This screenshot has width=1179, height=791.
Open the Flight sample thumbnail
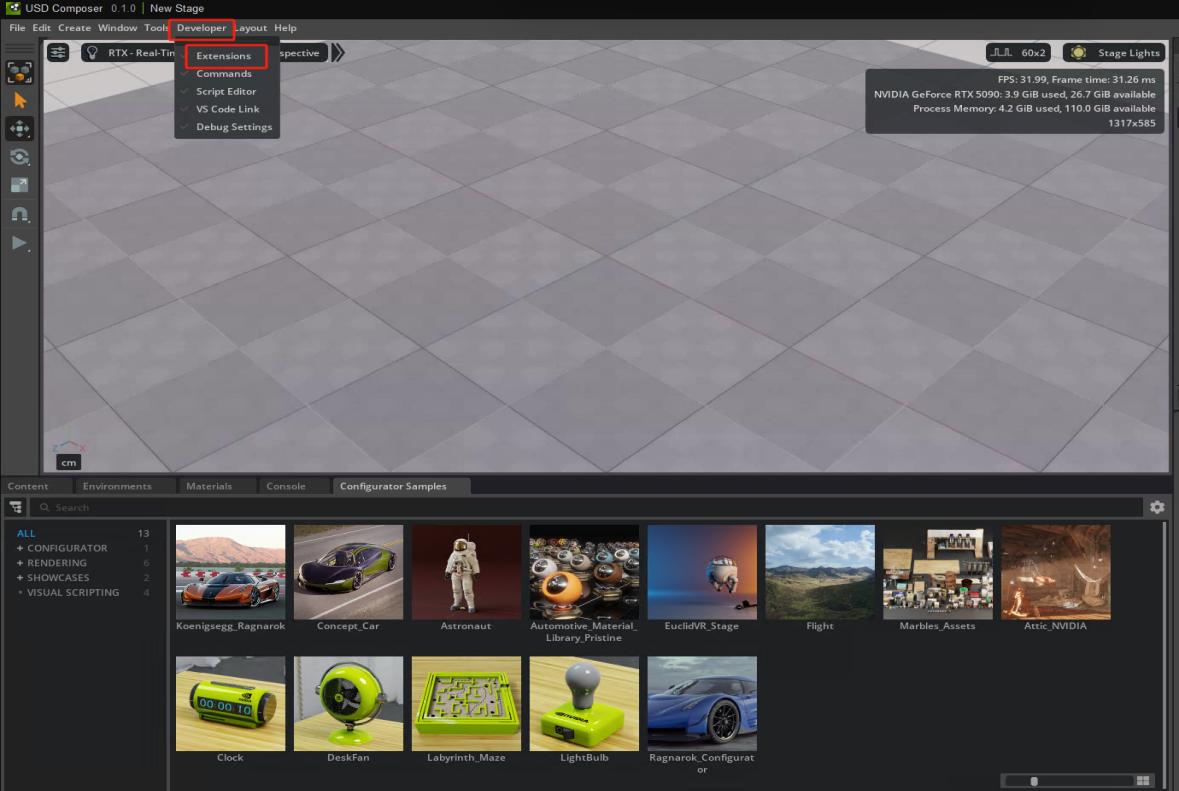820,572
